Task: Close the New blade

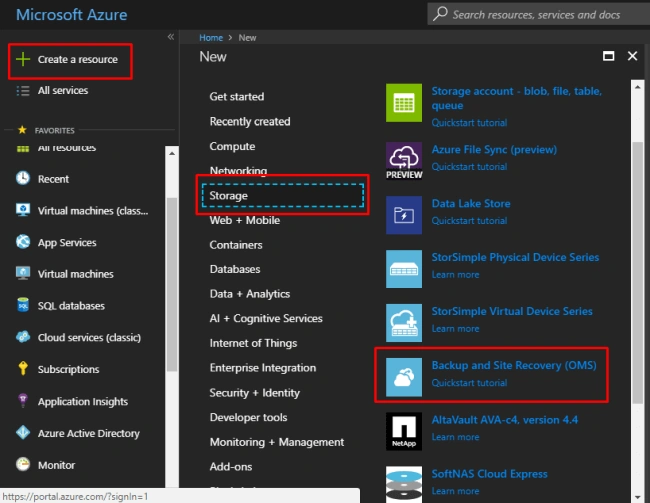Action: [632, 56]
